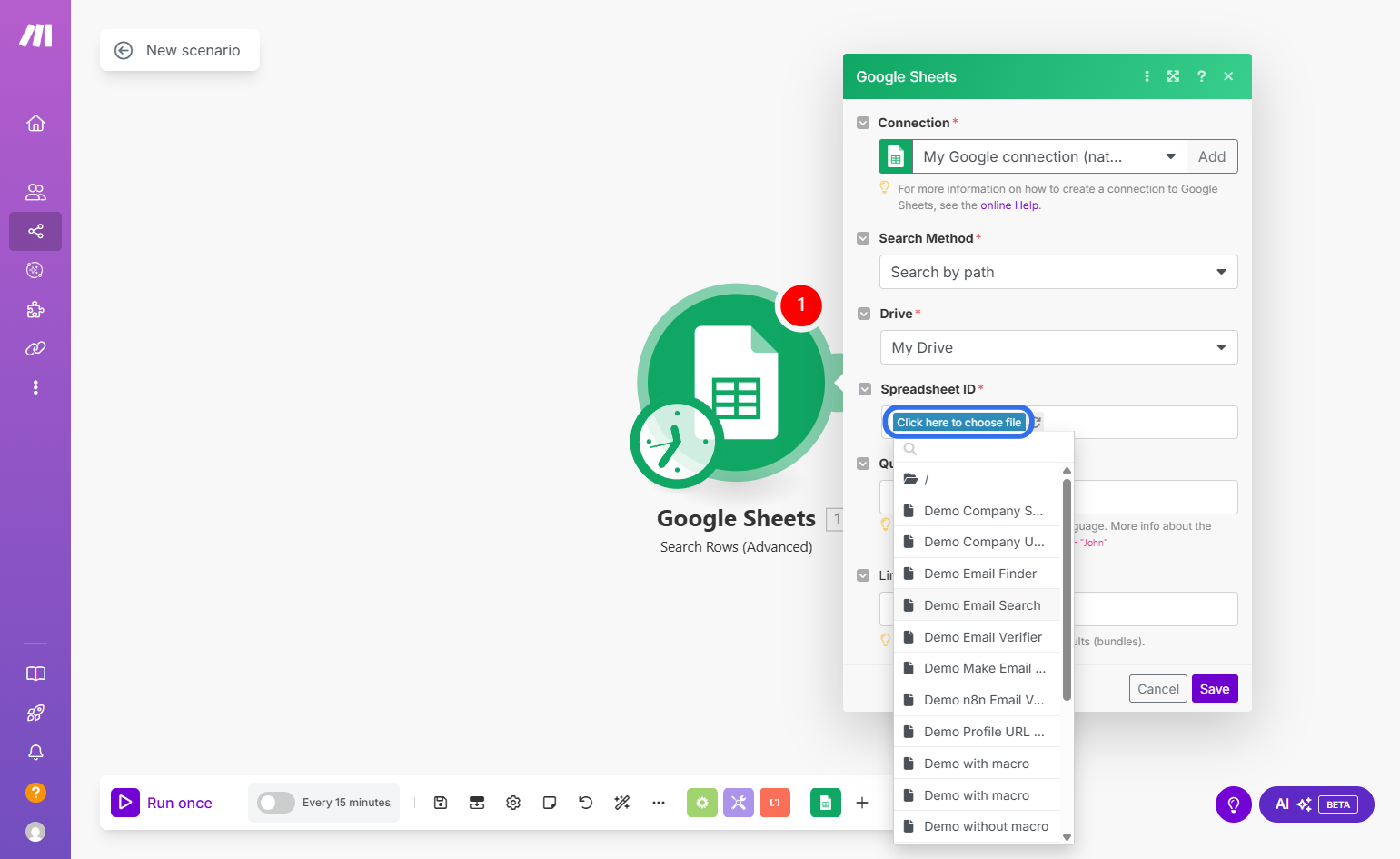Toggle the Every 15 minutes scheduling switch
1400x859 pixels.
coord(276,803)
